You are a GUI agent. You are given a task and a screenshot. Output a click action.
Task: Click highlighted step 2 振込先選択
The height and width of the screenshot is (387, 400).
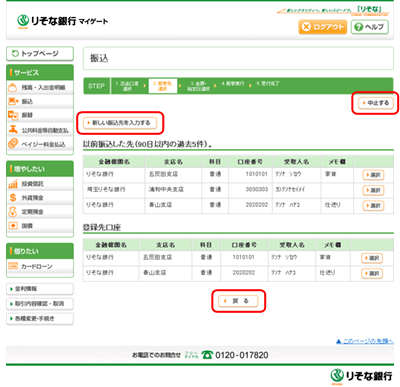(163, 86)
